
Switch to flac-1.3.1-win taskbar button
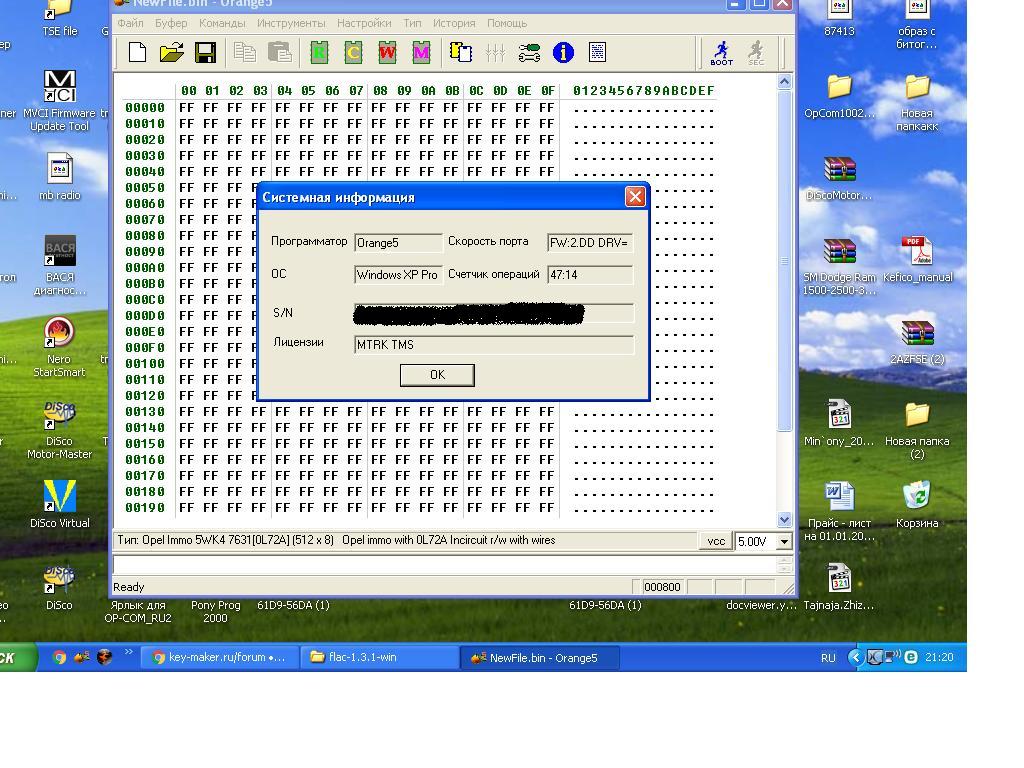pyautogui.click(x=379, y=657)
